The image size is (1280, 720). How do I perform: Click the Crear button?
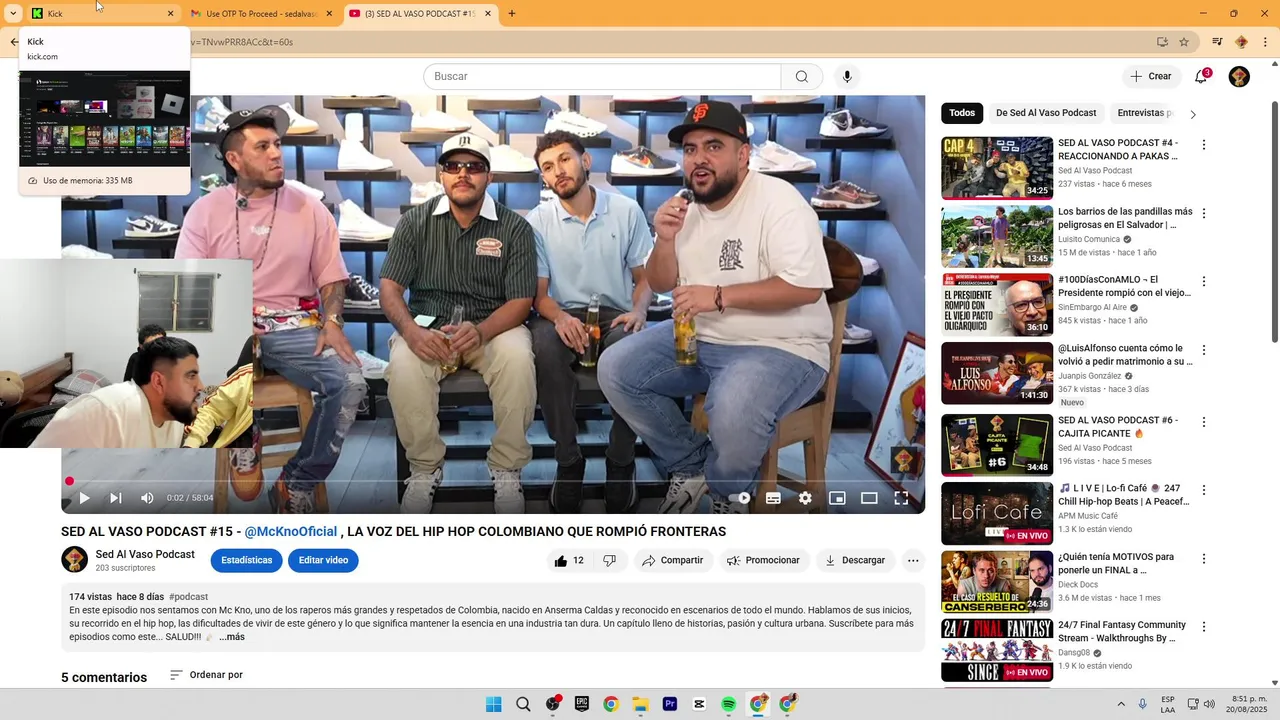point(1150,77)
